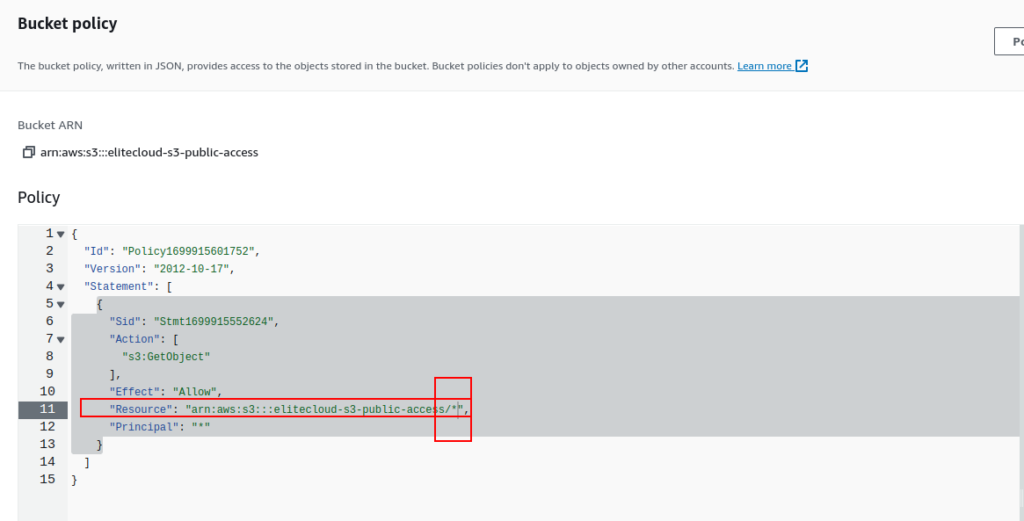Click the Policy section heading
The height and width of the screenshot is (521, 1024).
[x=39, y=197]
